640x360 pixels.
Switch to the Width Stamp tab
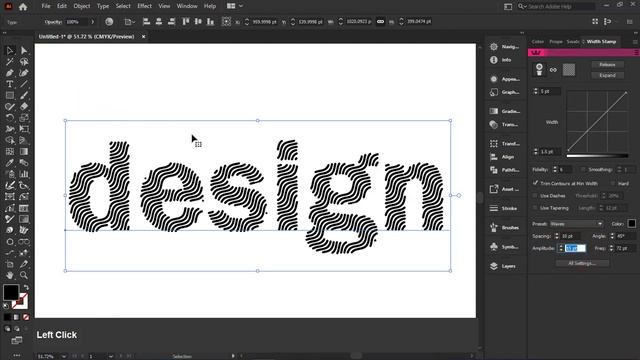[x=601, y=42]
